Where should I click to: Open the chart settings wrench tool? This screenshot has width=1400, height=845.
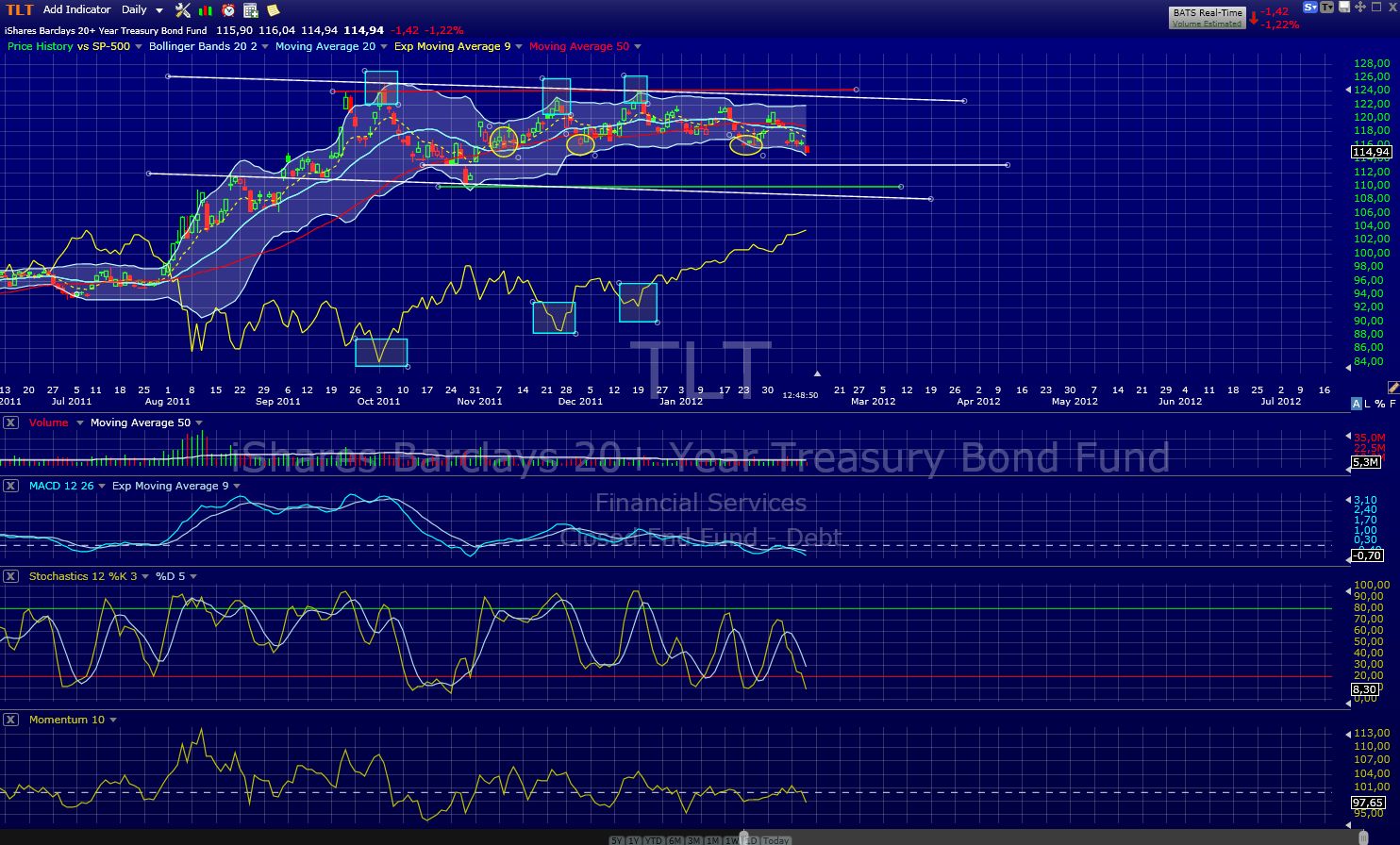pyautogui.click(x=183, y=9)
